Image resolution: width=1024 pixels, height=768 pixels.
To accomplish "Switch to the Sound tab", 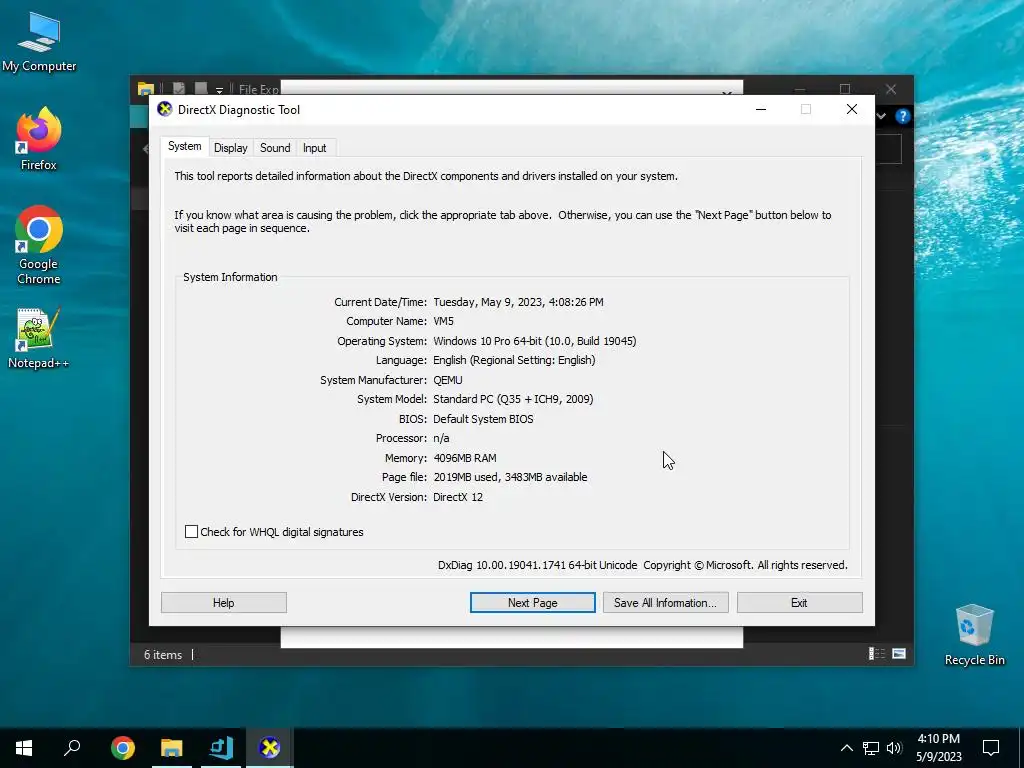I will (275, 148).
